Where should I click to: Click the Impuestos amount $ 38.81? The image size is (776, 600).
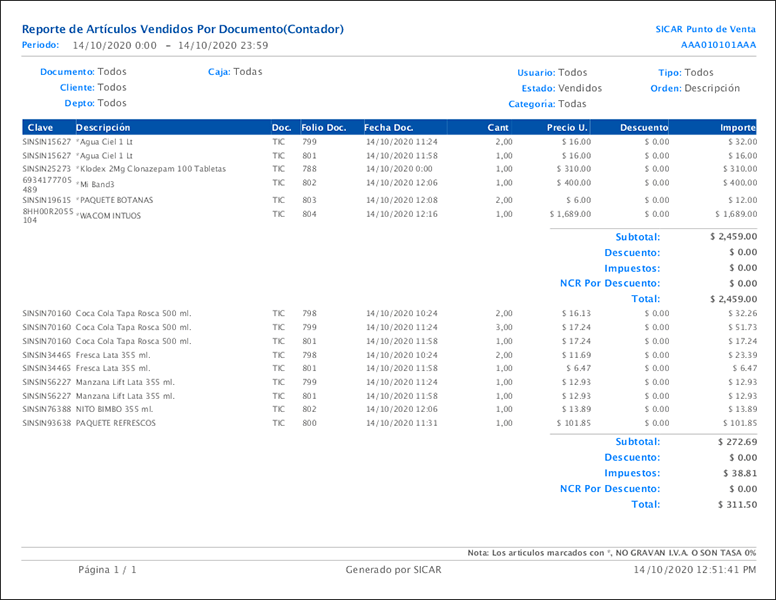point(737,473)
